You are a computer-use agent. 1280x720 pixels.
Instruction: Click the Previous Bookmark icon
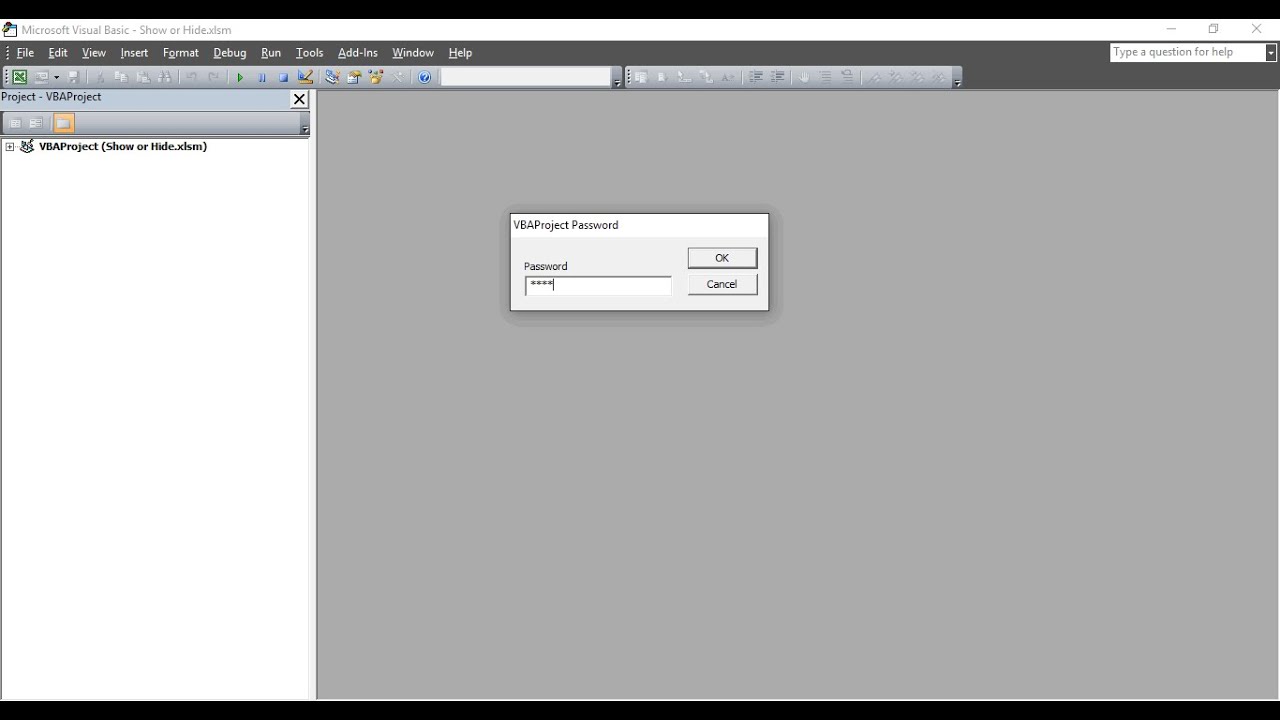[918, 77]
